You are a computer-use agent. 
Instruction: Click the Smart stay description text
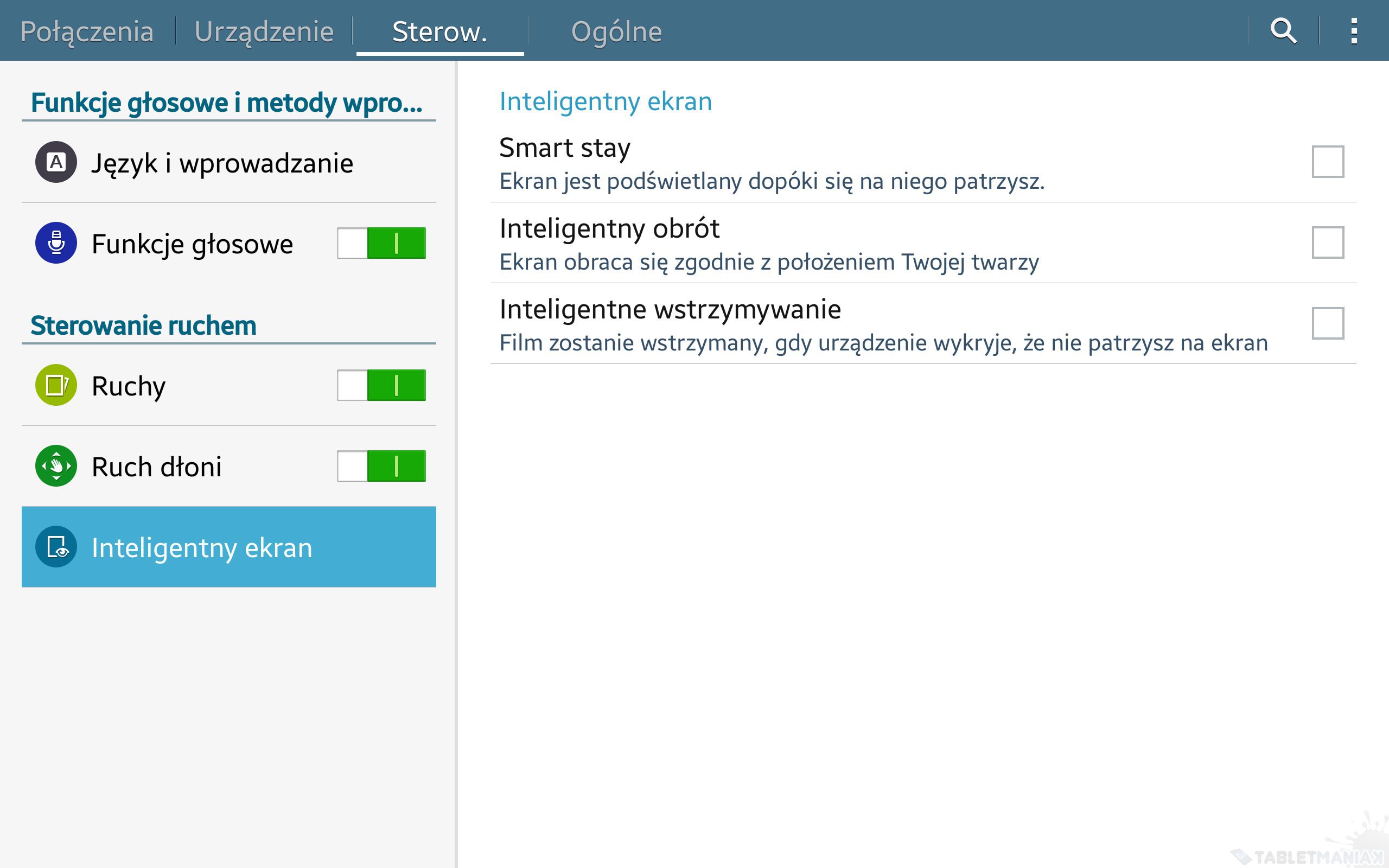point(772,181)
